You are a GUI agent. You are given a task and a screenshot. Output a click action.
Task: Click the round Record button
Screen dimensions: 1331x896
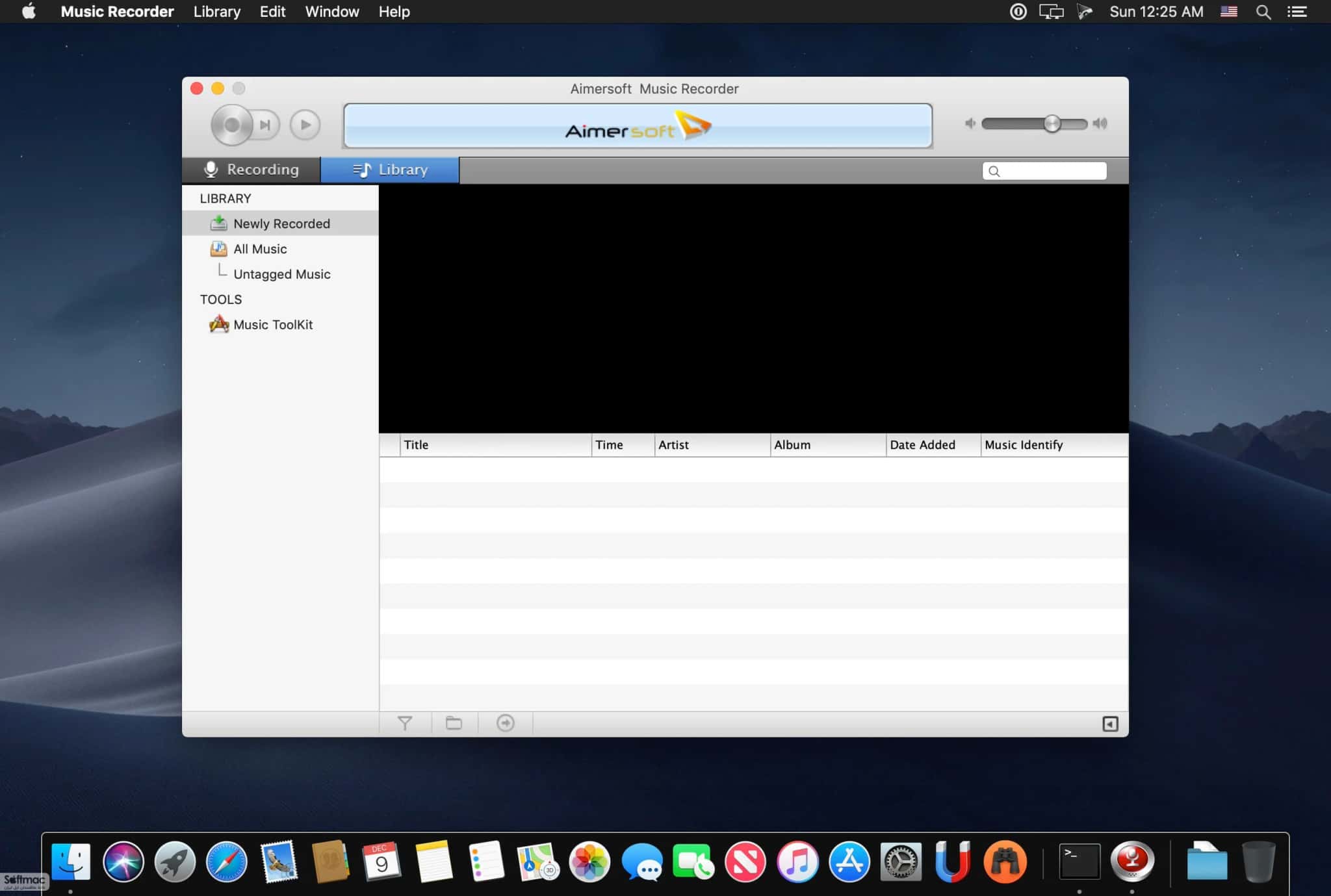(x=231, y=124)
